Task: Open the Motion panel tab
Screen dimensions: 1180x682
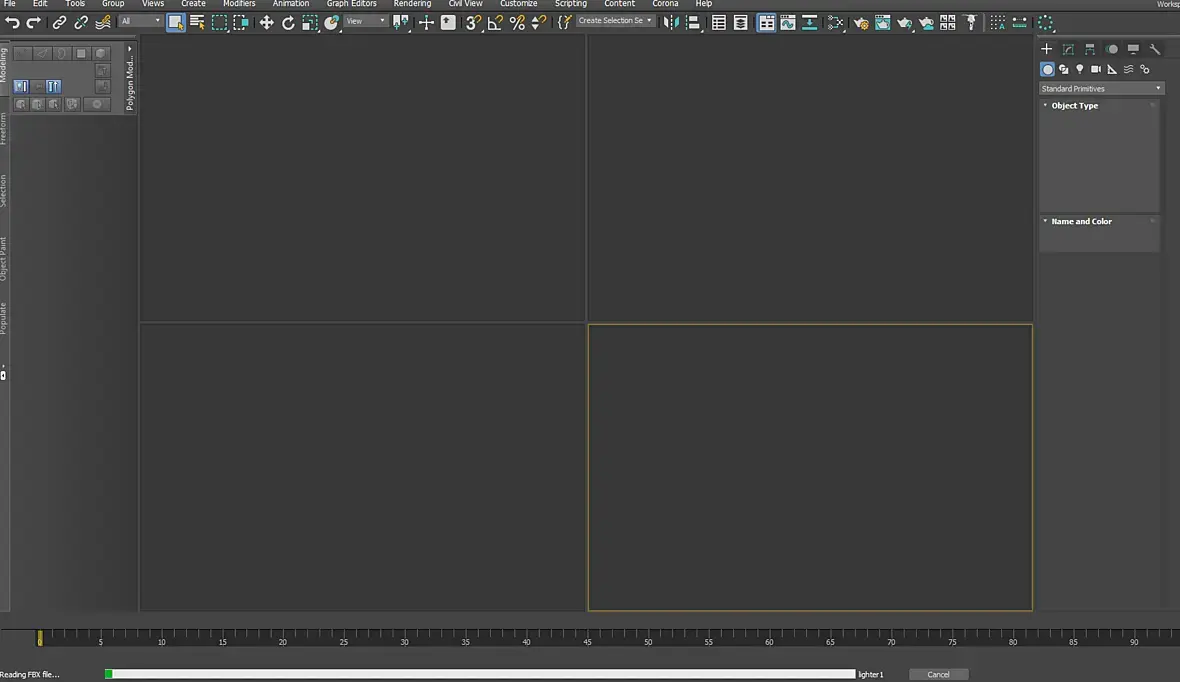Action: click(1112, 49)
